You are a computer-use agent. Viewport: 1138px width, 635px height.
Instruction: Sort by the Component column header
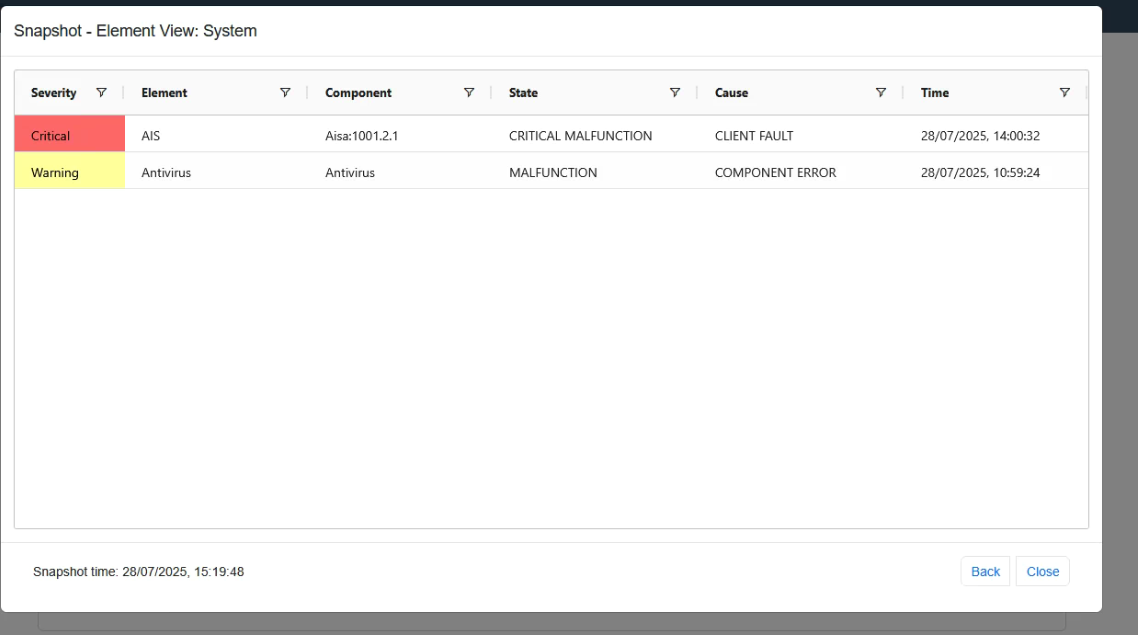click(x=359, y=93)
